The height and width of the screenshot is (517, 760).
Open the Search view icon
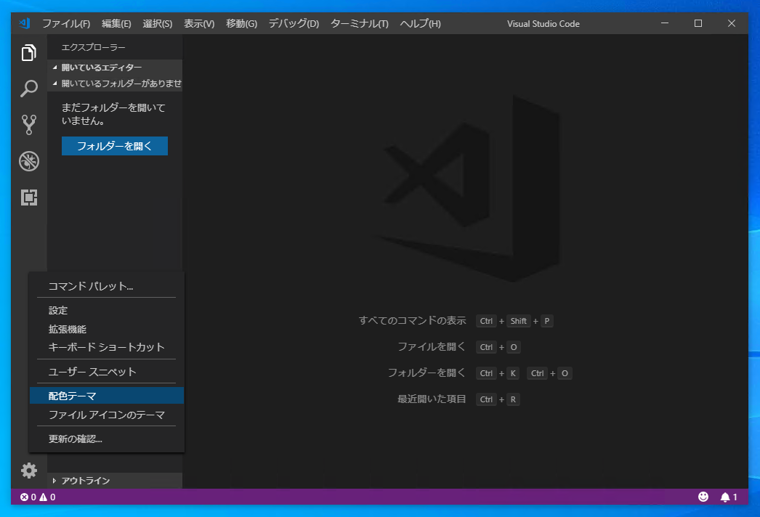pyautogui.click(x=29, y=89)
